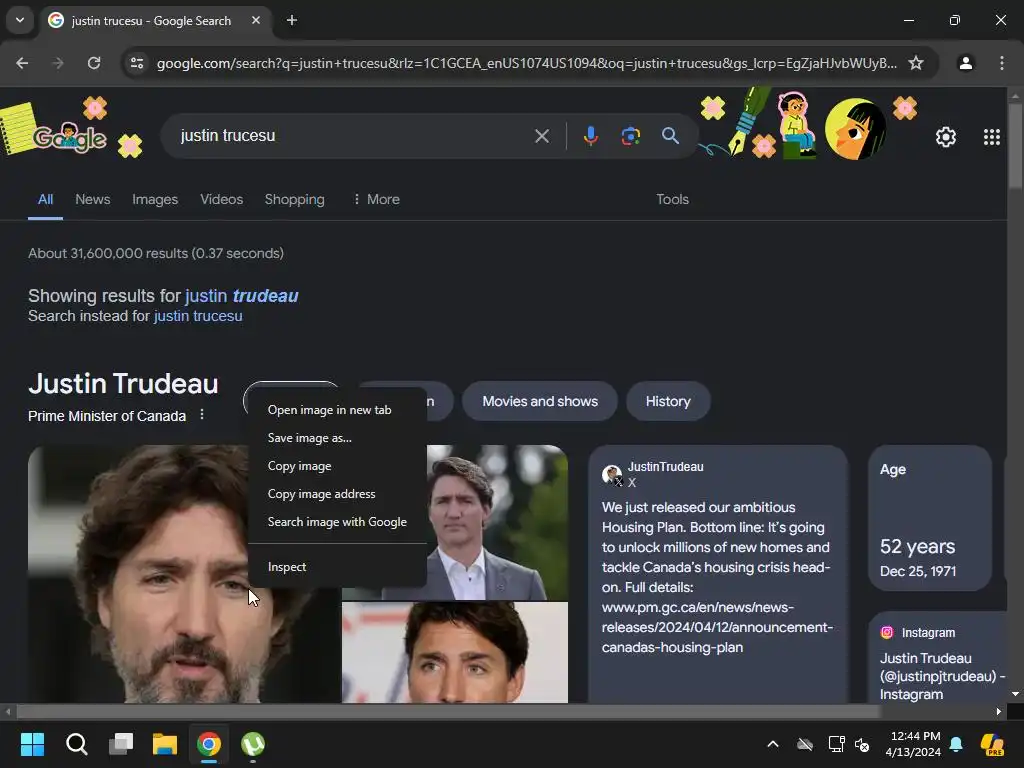The width and height of the screenshot is (1024, 768).
Task: Select the History chip
Action: coord(668,401)
